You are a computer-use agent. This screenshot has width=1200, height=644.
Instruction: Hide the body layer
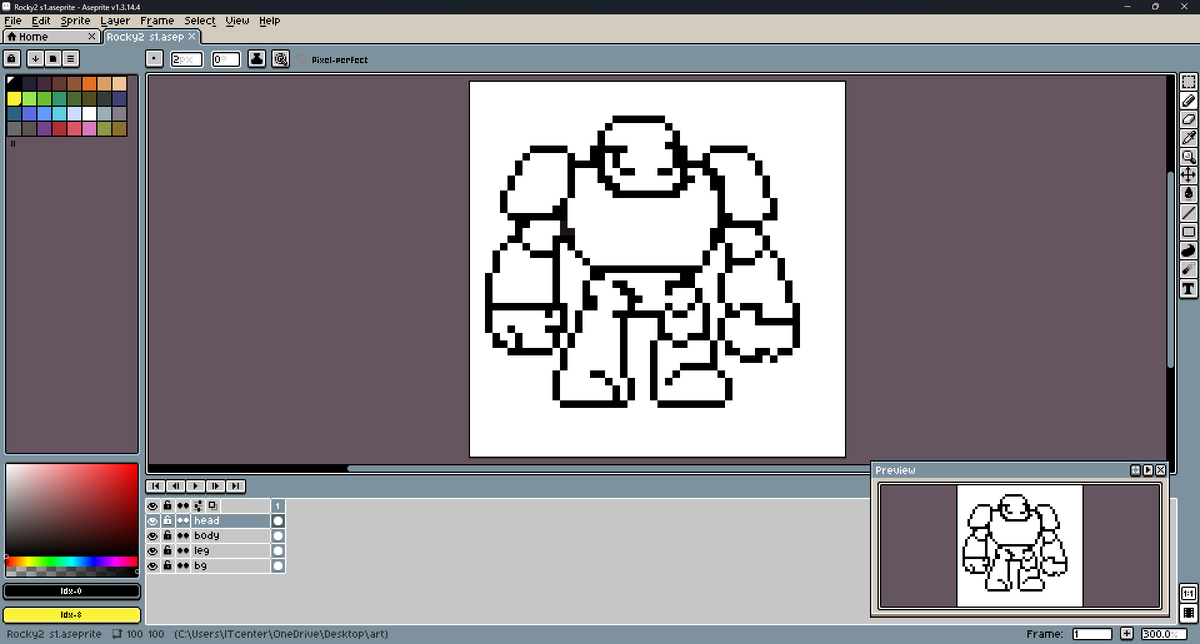click(x=153, y=536)
